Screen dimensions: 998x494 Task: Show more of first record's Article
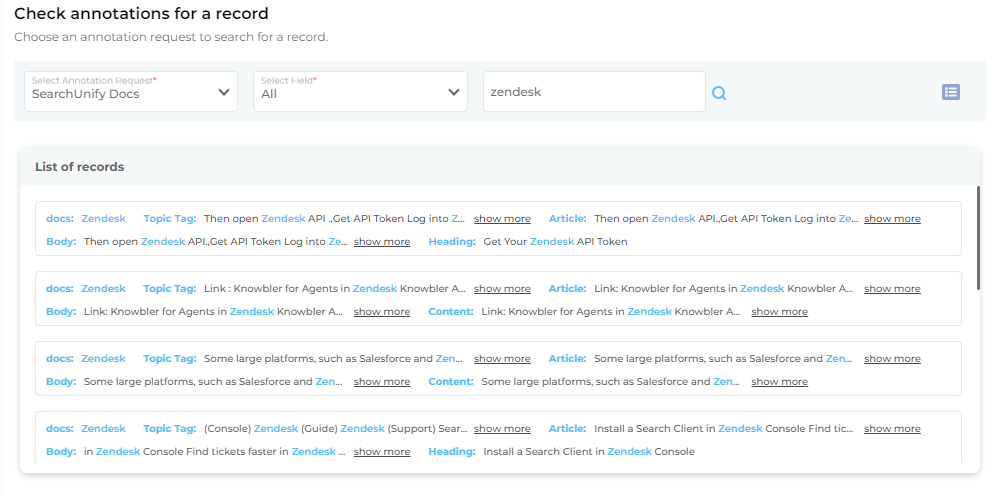[x=892, y=218]
